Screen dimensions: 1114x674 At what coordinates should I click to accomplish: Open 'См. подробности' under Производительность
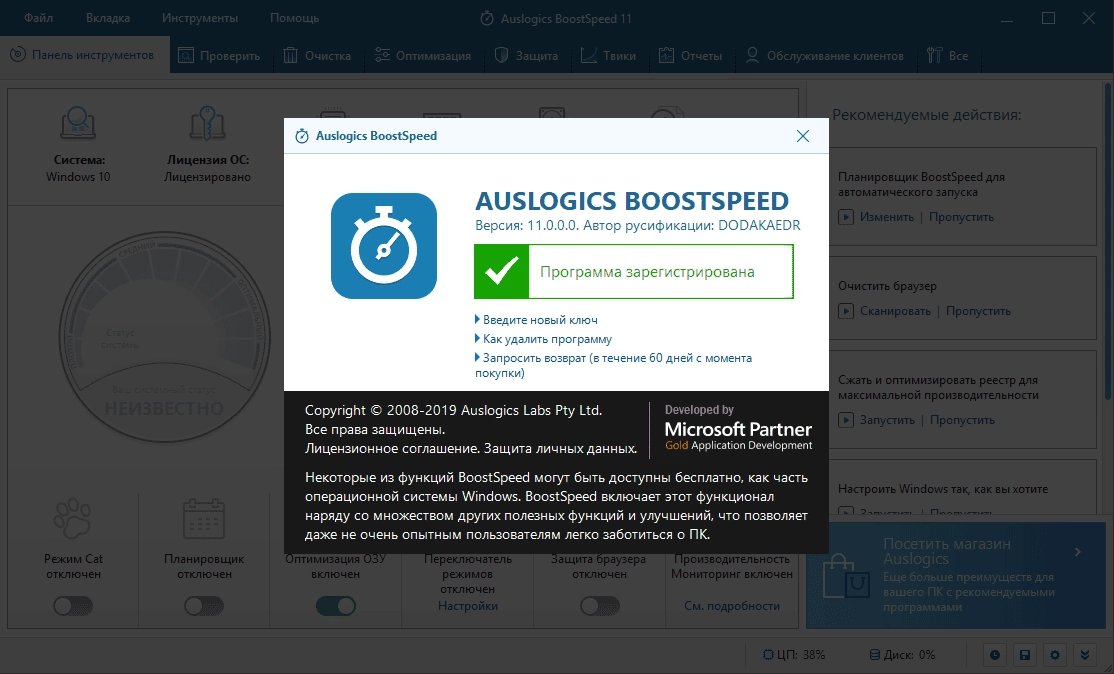coord(732,606)
